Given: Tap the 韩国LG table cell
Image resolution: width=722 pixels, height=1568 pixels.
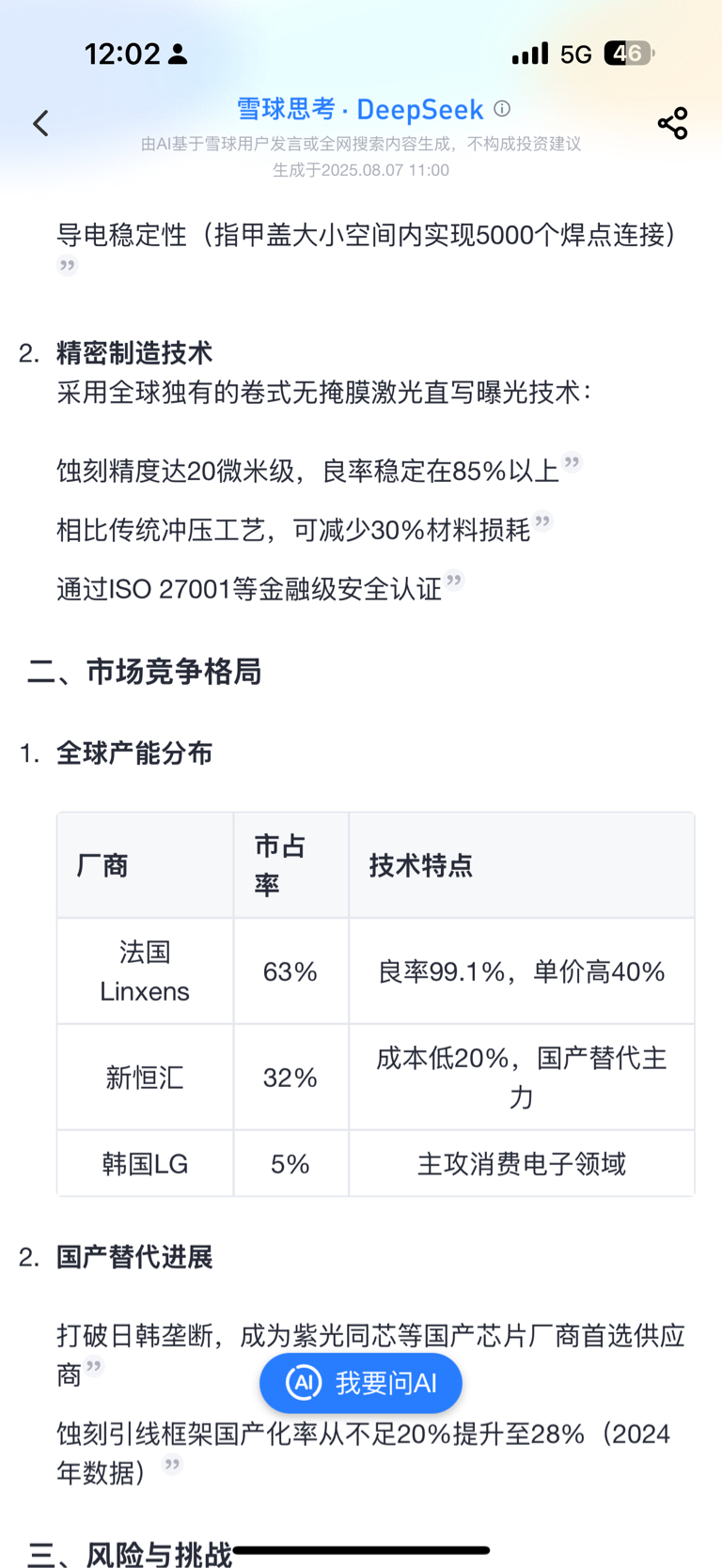Looking at the screenshot, I should [145, 1164].
